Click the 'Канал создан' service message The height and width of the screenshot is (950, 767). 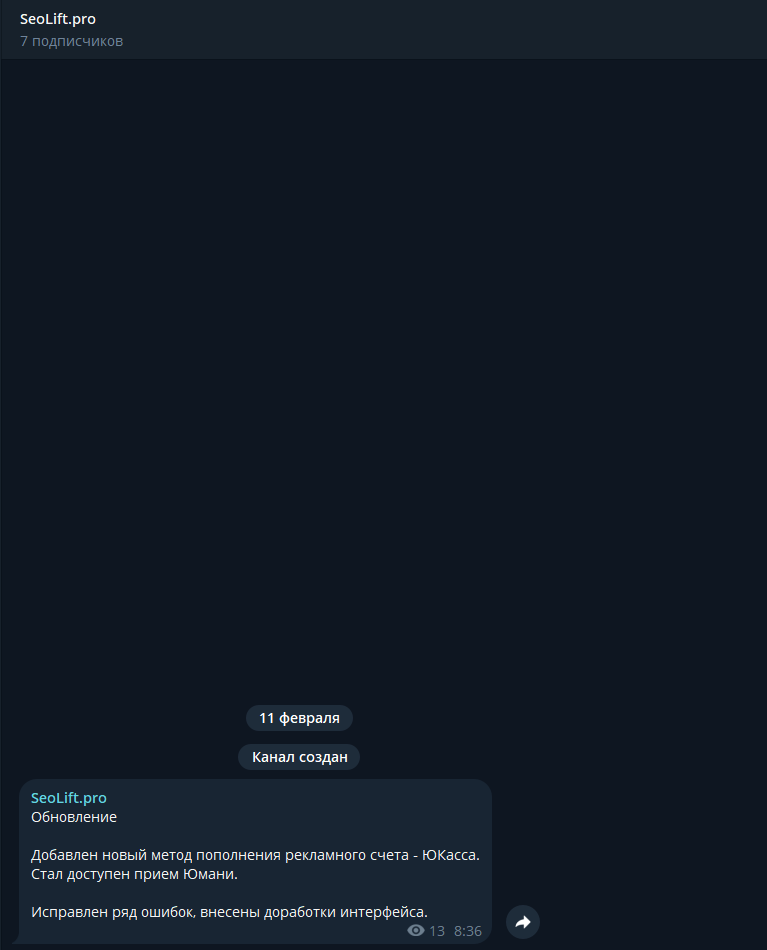pos(299,757)
